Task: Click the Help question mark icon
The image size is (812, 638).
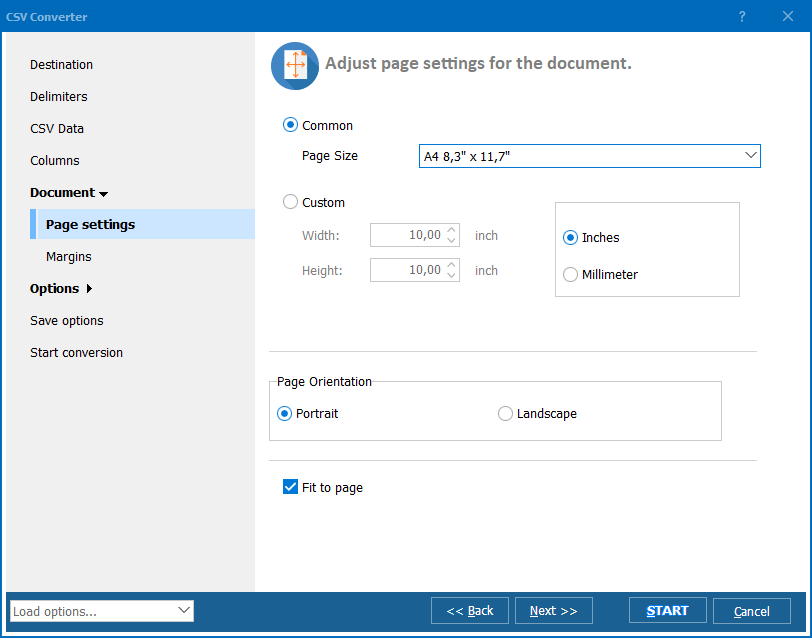Action: pos(742,16)
